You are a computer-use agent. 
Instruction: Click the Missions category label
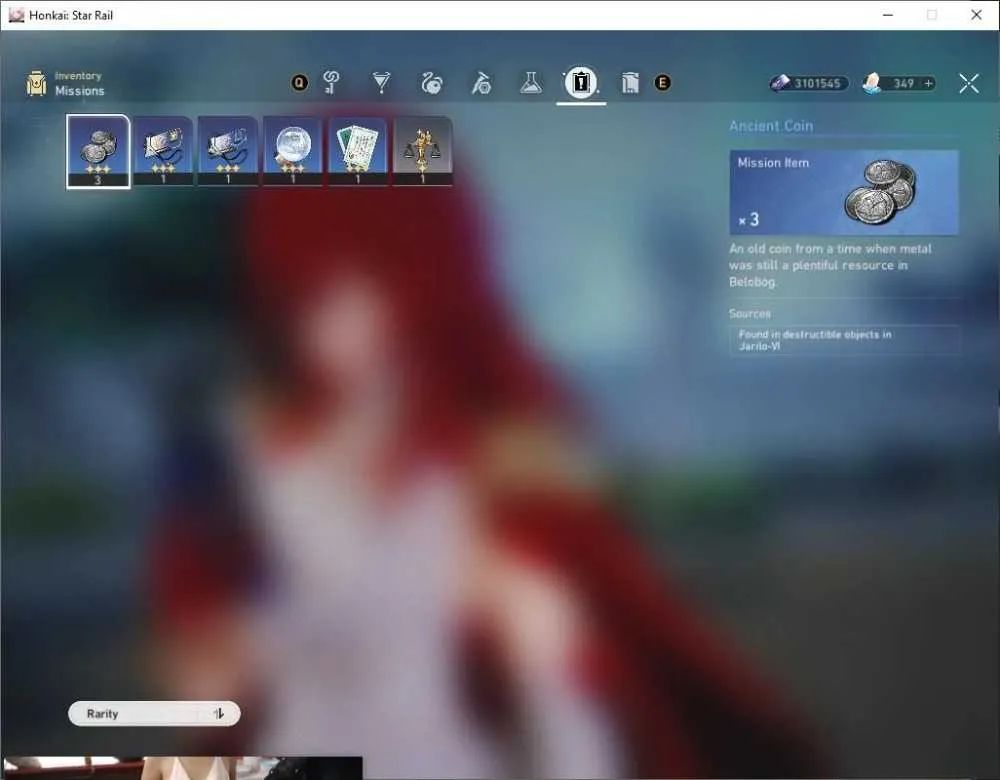coord(80,91)
